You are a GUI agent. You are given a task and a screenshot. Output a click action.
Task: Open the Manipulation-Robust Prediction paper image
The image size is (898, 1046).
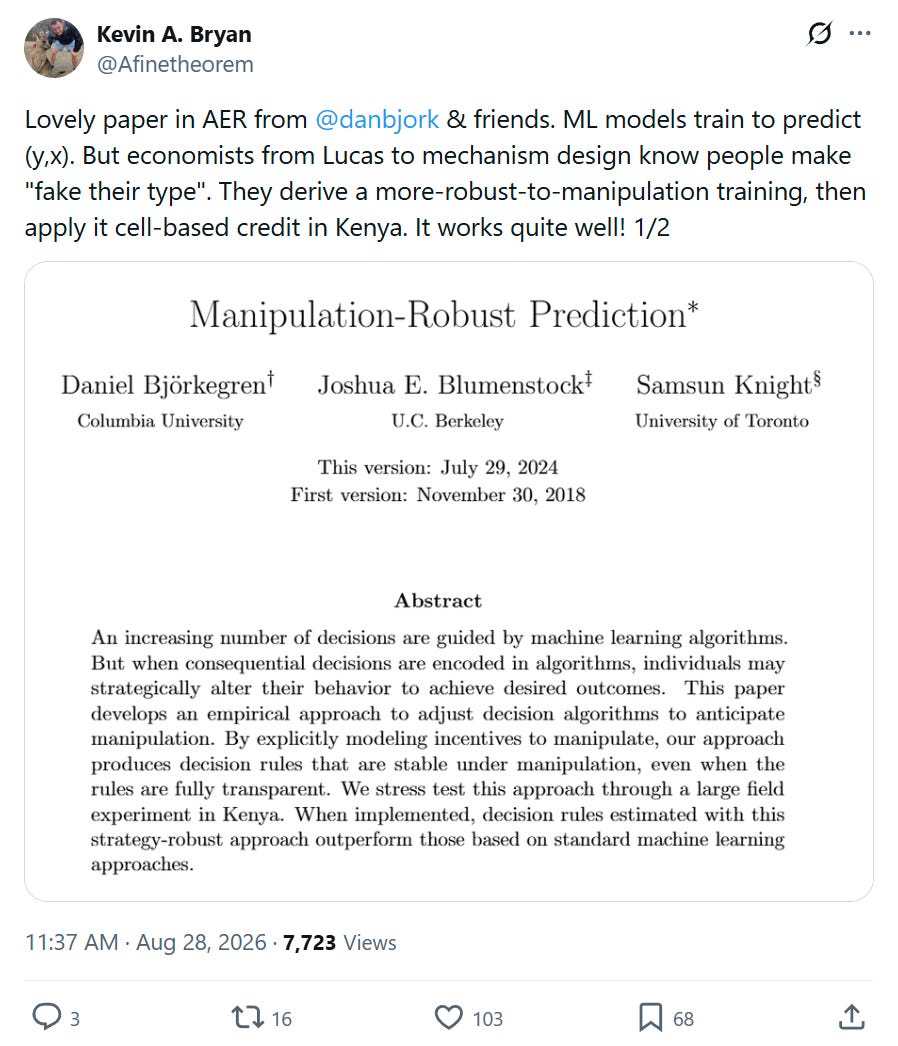coord(449,581)
